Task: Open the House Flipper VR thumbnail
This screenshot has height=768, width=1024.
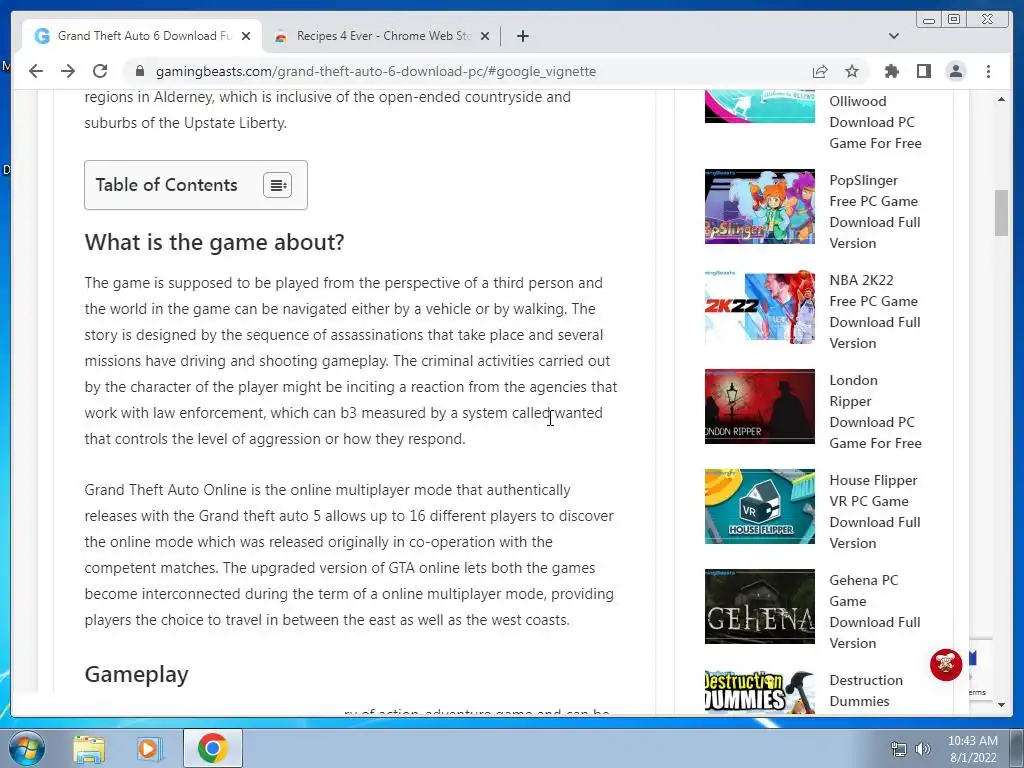Action: (x=760, y=506)
